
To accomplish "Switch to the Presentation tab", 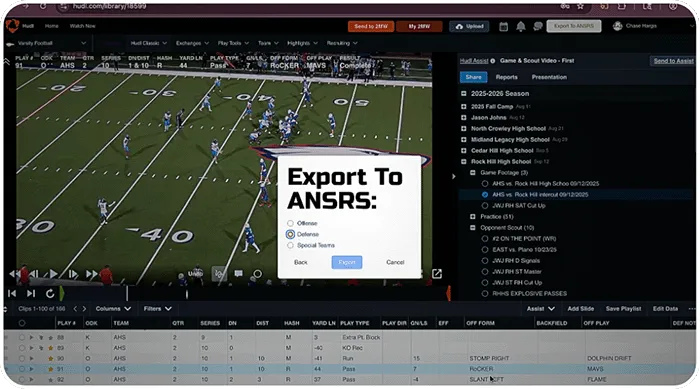I will click(x=549, y=77).
